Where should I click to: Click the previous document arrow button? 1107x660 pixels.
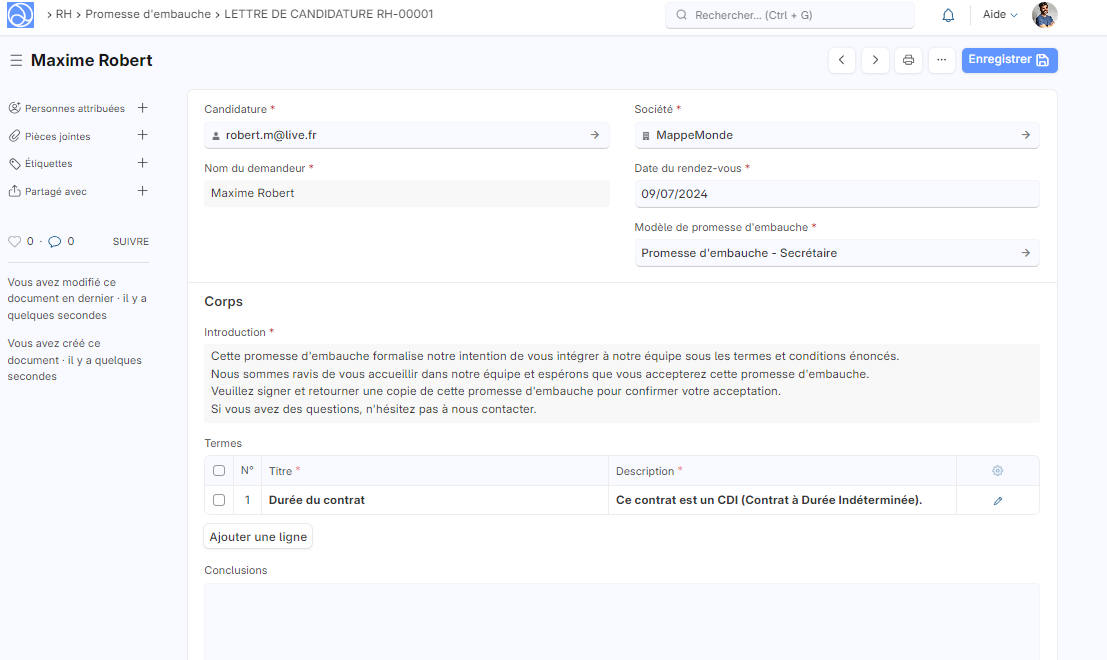coord(842,60)
